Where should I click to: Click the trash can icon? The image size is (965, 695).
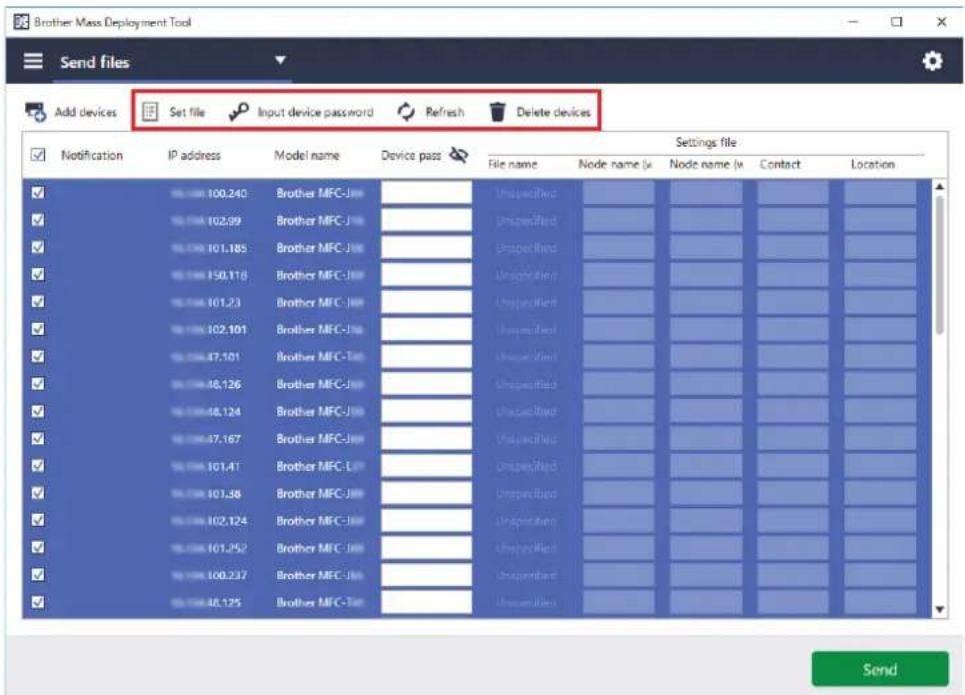(x=497, y=112)
